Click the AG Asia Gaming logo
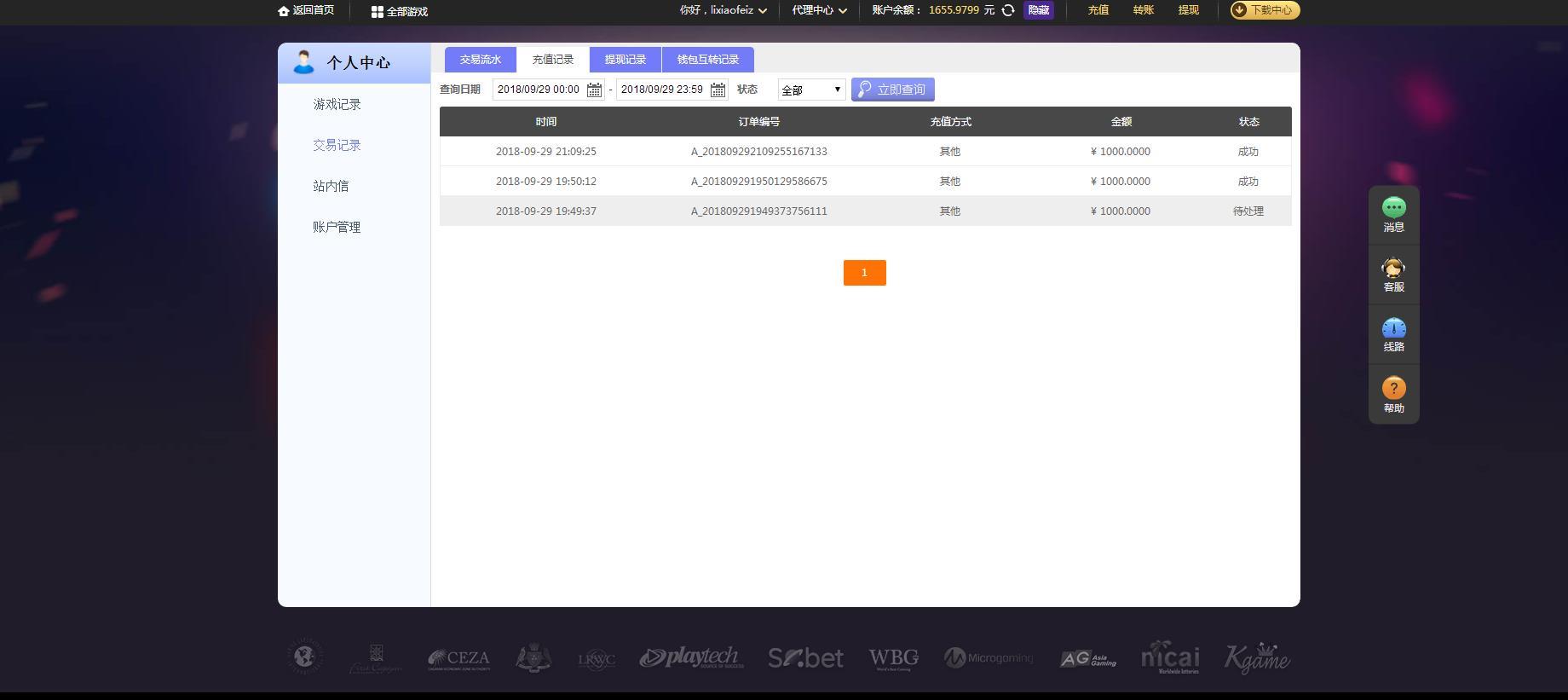The width and height of the screenshot is (1568, 700). click(x=1088, y=658)
